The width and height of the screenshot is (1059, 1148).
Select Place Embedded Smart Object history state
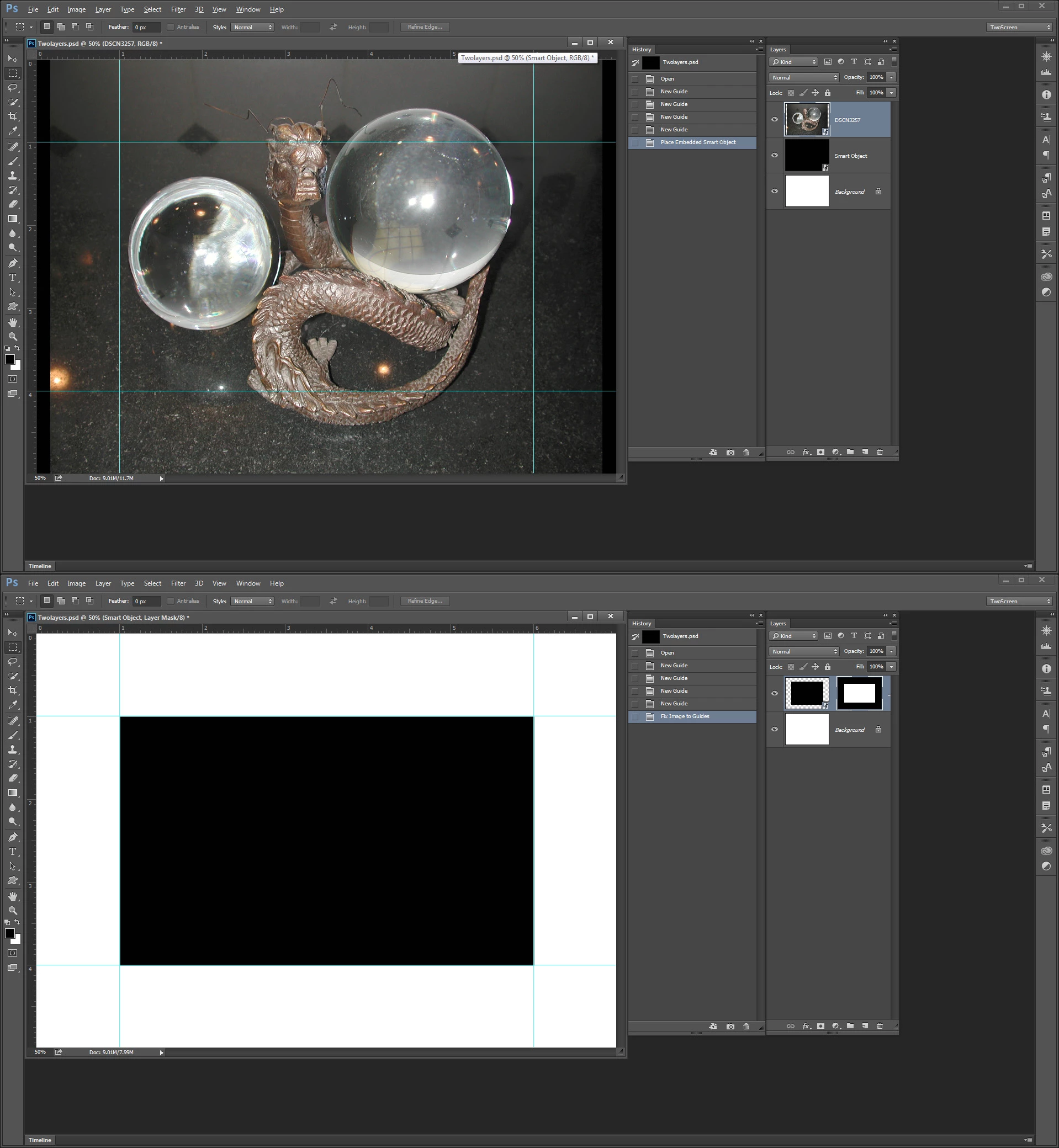(x=692, y=142)
